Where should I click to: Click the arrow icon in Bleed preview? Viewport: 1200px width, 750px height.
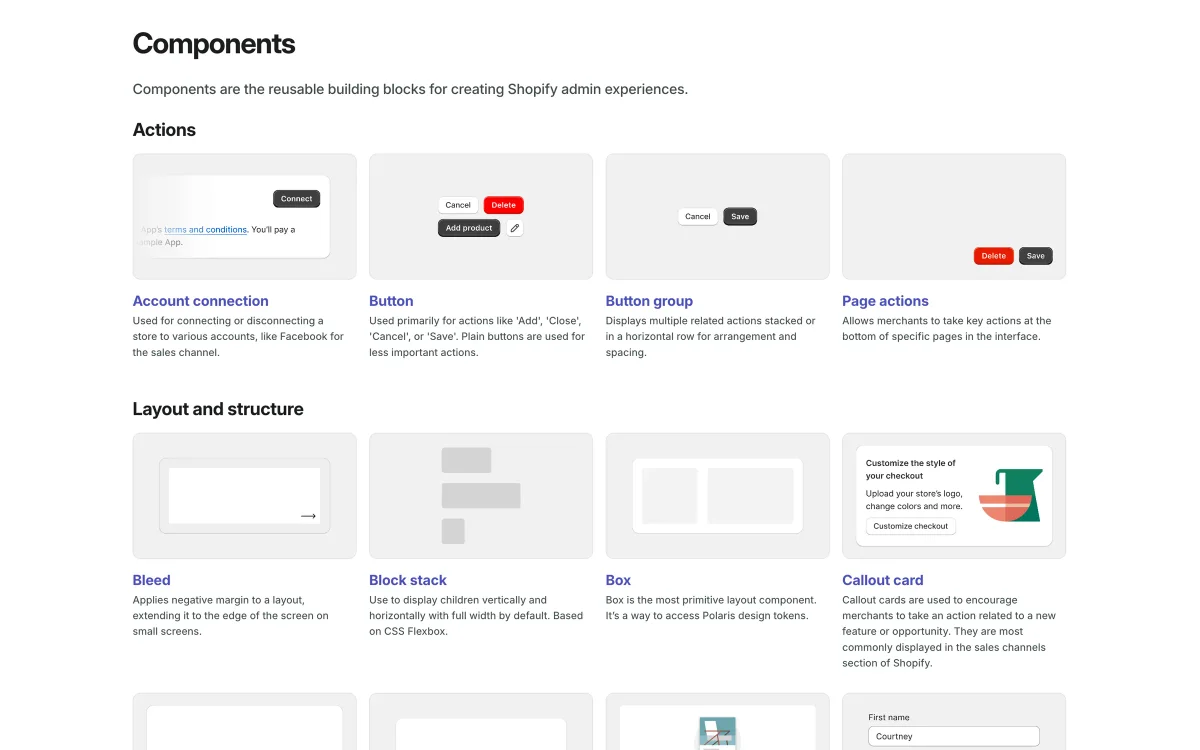click(x=308, y=516)
